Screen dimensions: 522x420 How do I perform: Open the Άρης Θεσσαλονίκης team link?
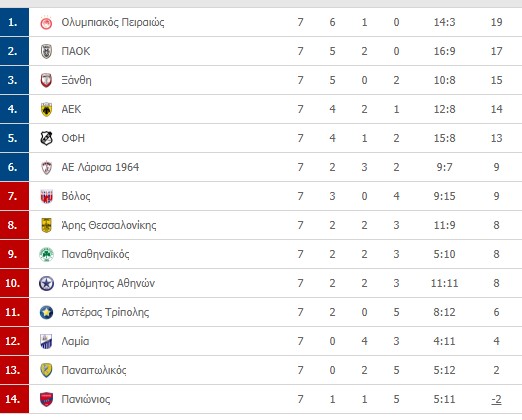109,225
